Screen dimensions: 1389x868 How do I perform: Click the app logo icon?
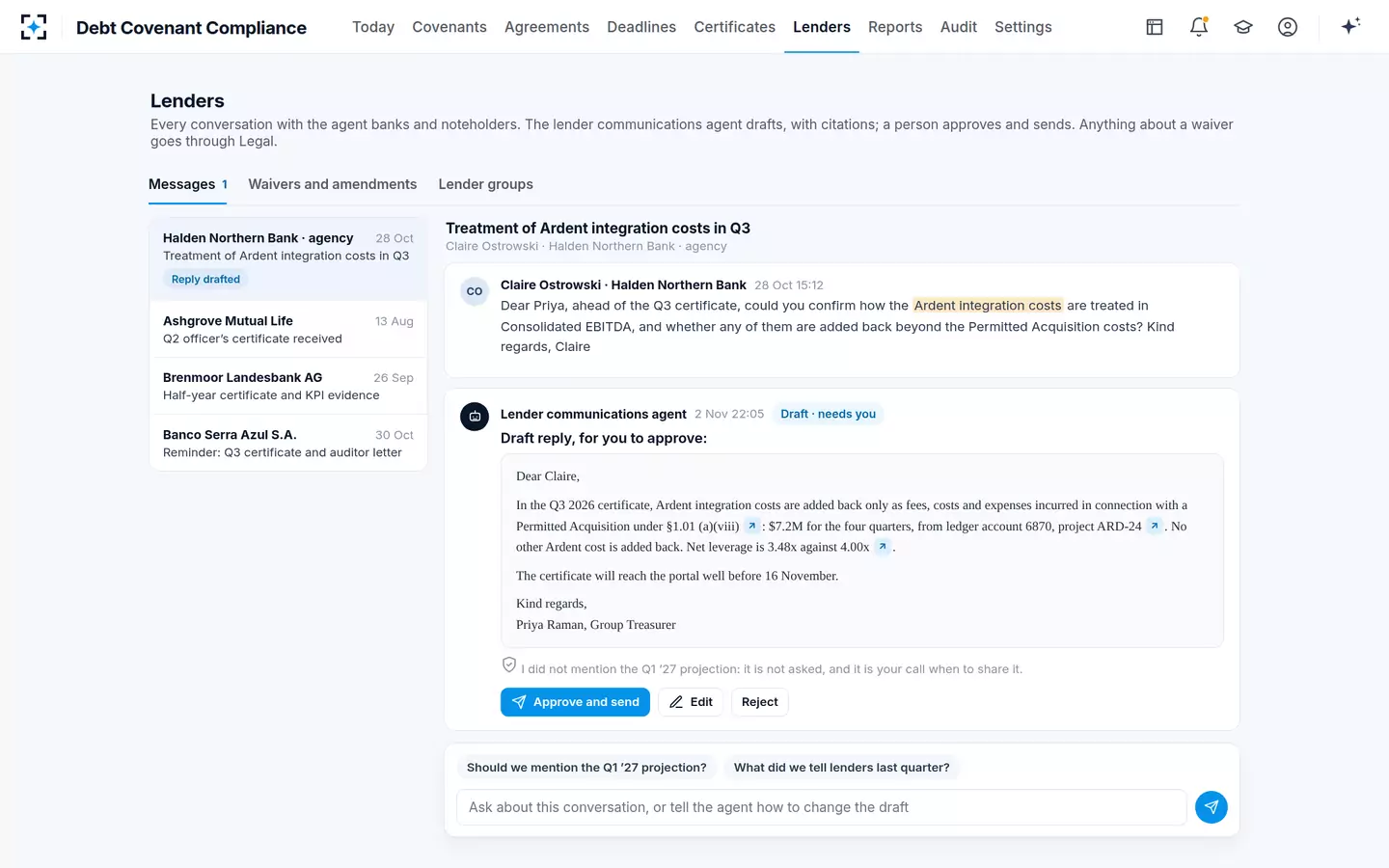pos(34,27)
